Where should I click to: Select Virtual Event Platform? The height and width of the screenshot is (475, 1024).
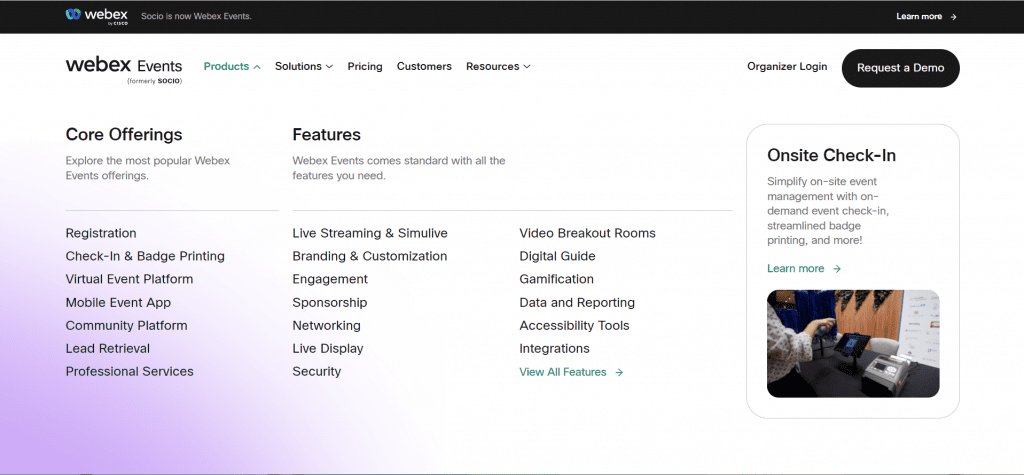pos(129,279)
